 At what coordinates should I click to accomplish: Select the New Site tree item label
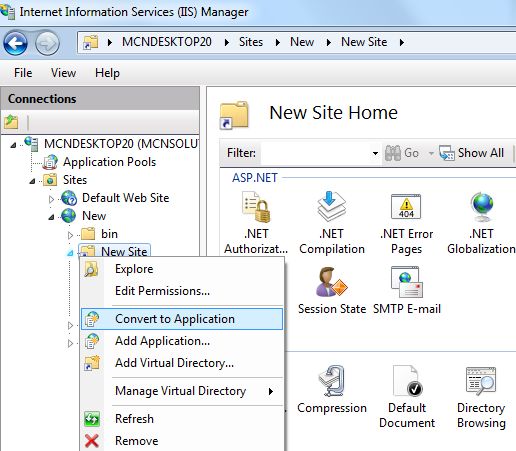pyautogui.click(x=124, y=251)
